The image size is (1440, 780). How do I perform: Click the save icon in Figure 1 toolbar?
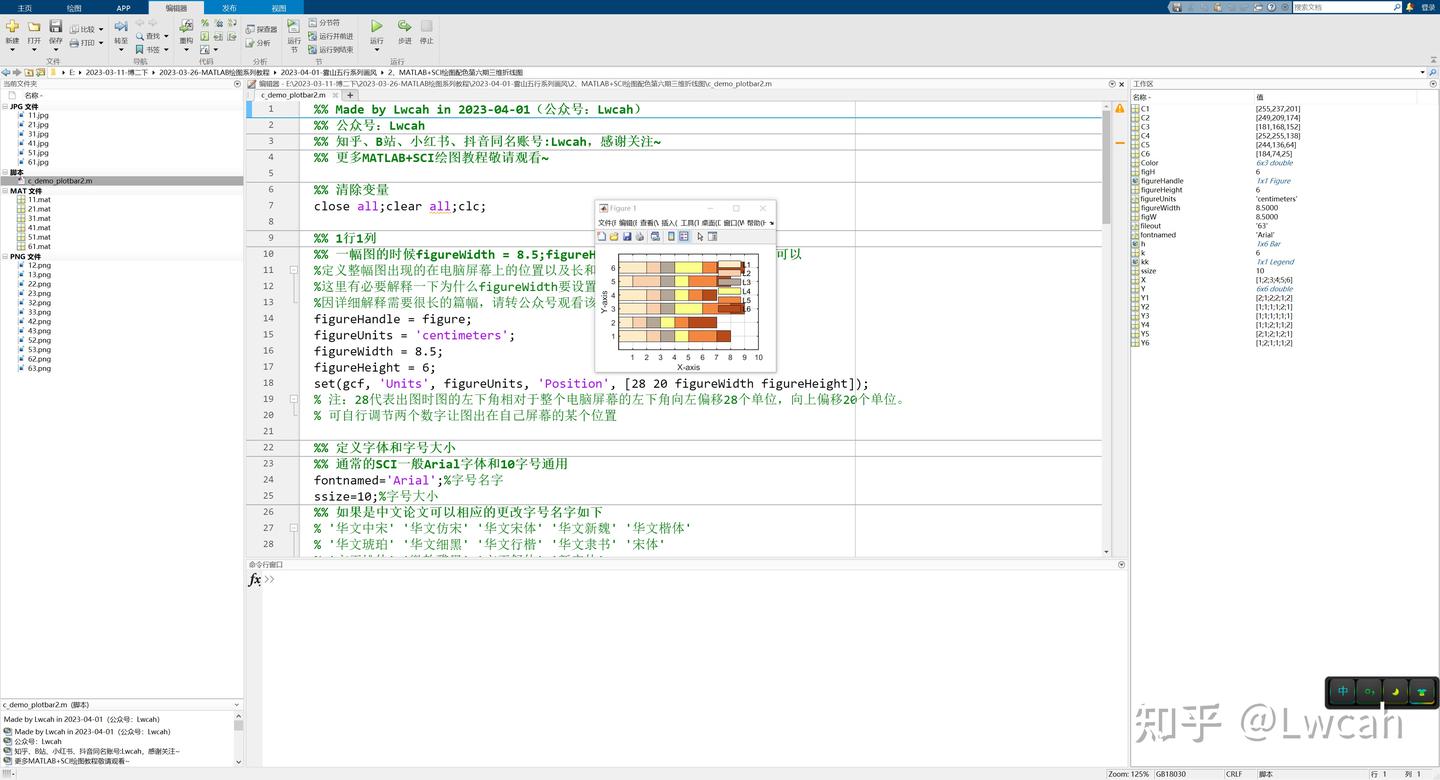627,236
